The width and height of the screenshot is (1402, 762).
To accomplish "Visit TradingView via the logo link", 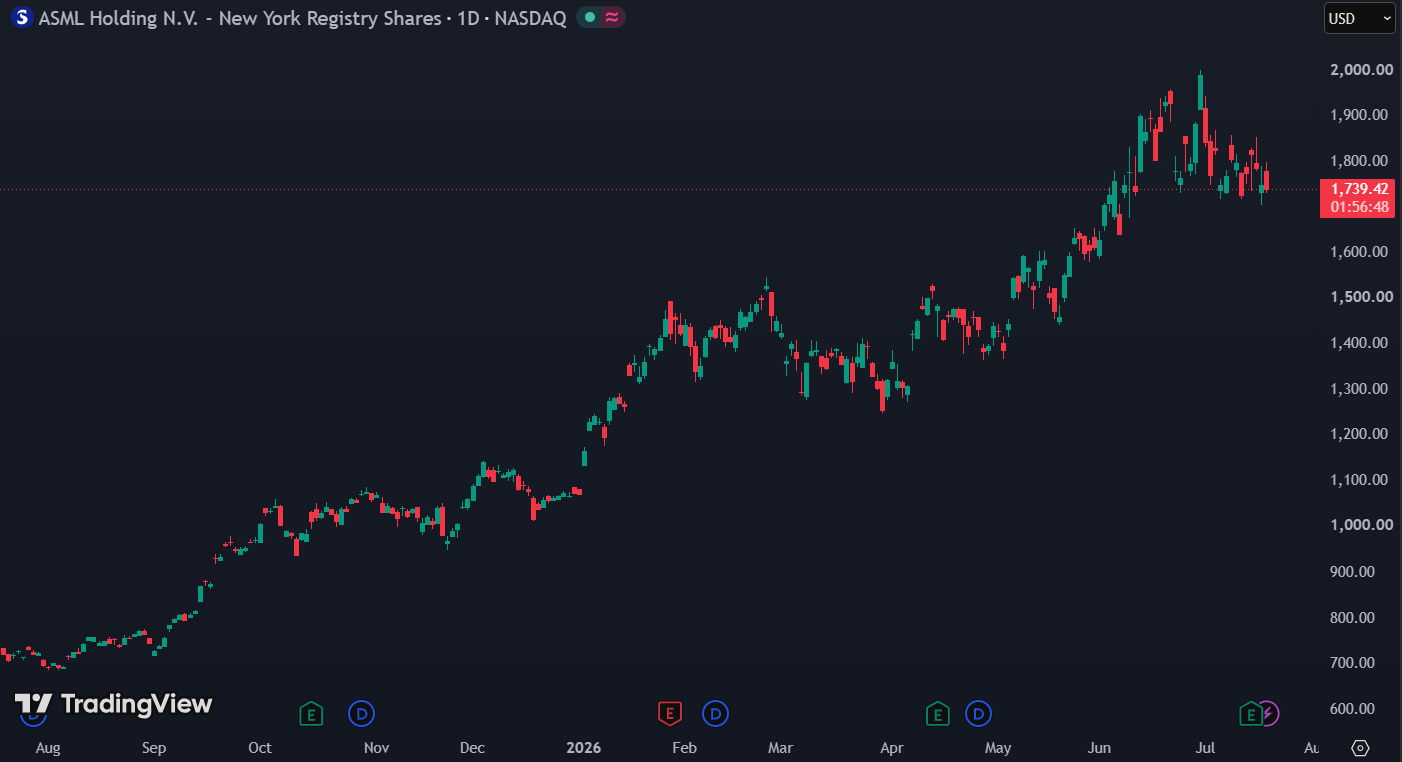I will point(114,704).
